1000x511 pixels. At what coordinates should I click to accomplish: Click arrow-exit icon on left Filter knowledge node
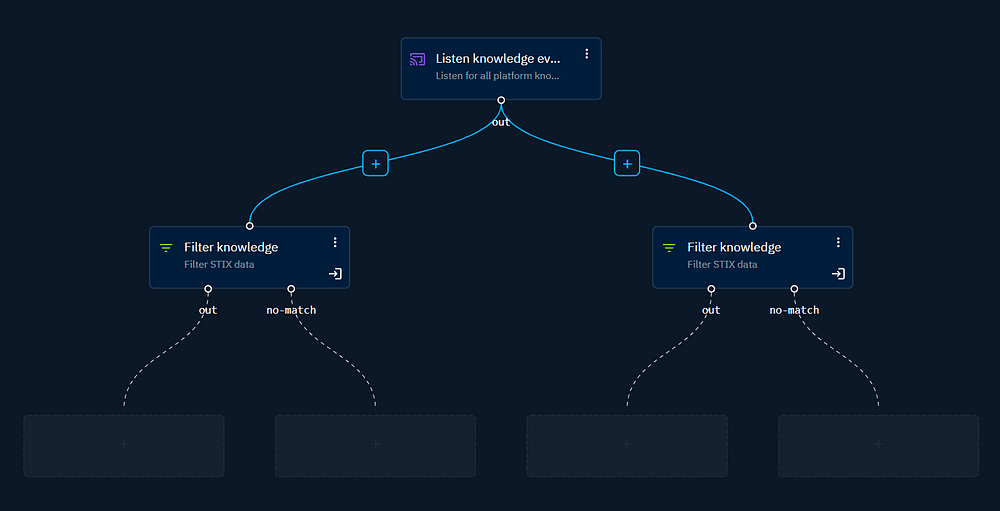pyautogui.click(x=335, y=274)
